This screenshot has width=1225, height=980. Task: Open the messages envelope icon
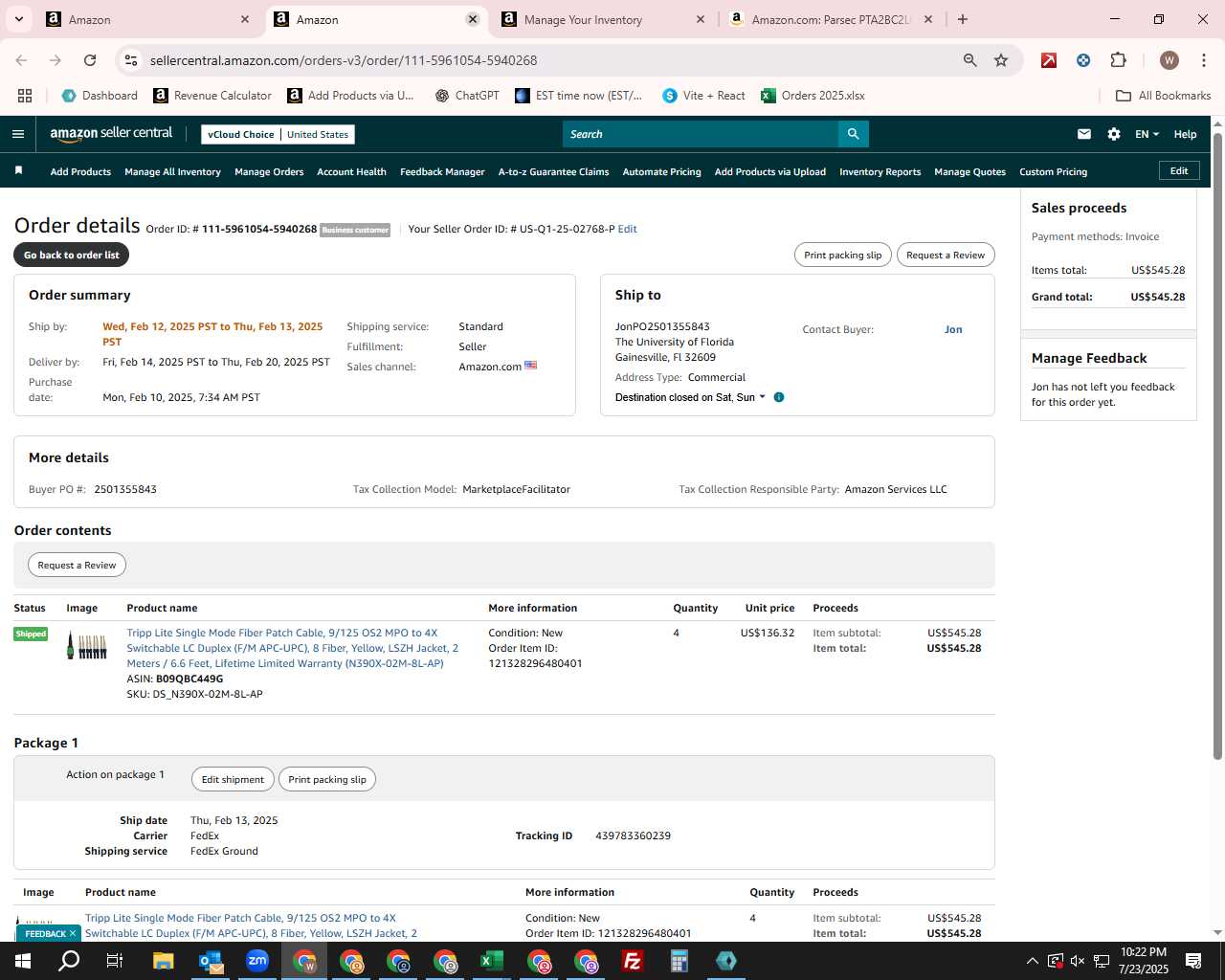pyautogui.click(x=1084, y=134)
